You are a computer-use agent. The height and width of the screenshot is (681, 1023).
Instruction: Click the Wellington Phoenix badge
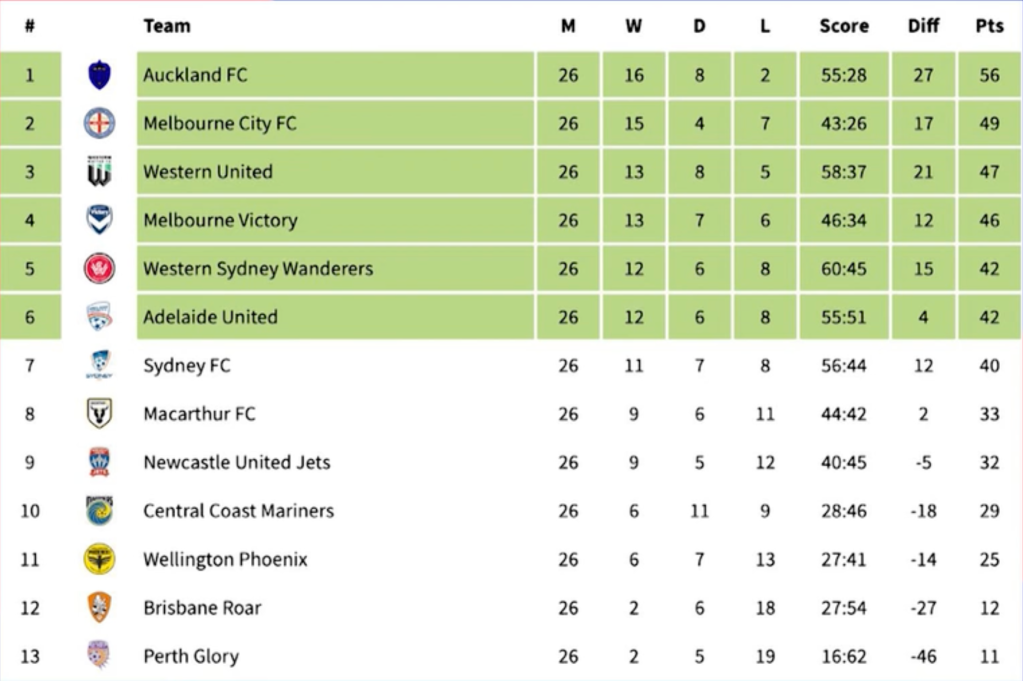[x=99, y=559]
